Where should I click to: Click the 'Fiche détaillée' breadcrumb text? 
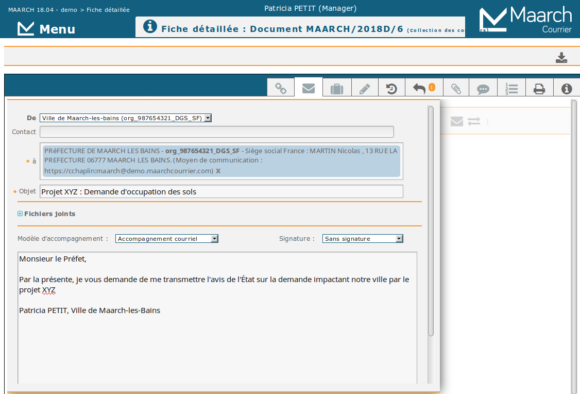tap(108, 10)
